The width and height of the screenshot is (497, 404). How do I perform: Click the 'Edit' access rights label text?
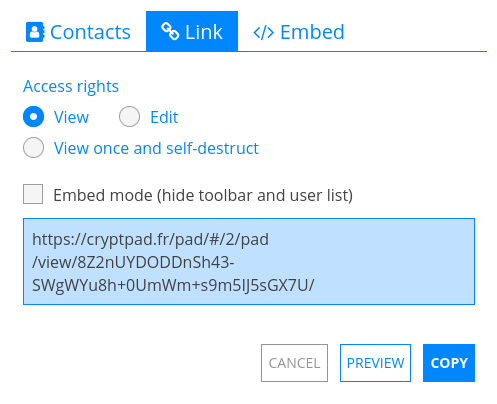pyautogui.click(x=164, y=117)
